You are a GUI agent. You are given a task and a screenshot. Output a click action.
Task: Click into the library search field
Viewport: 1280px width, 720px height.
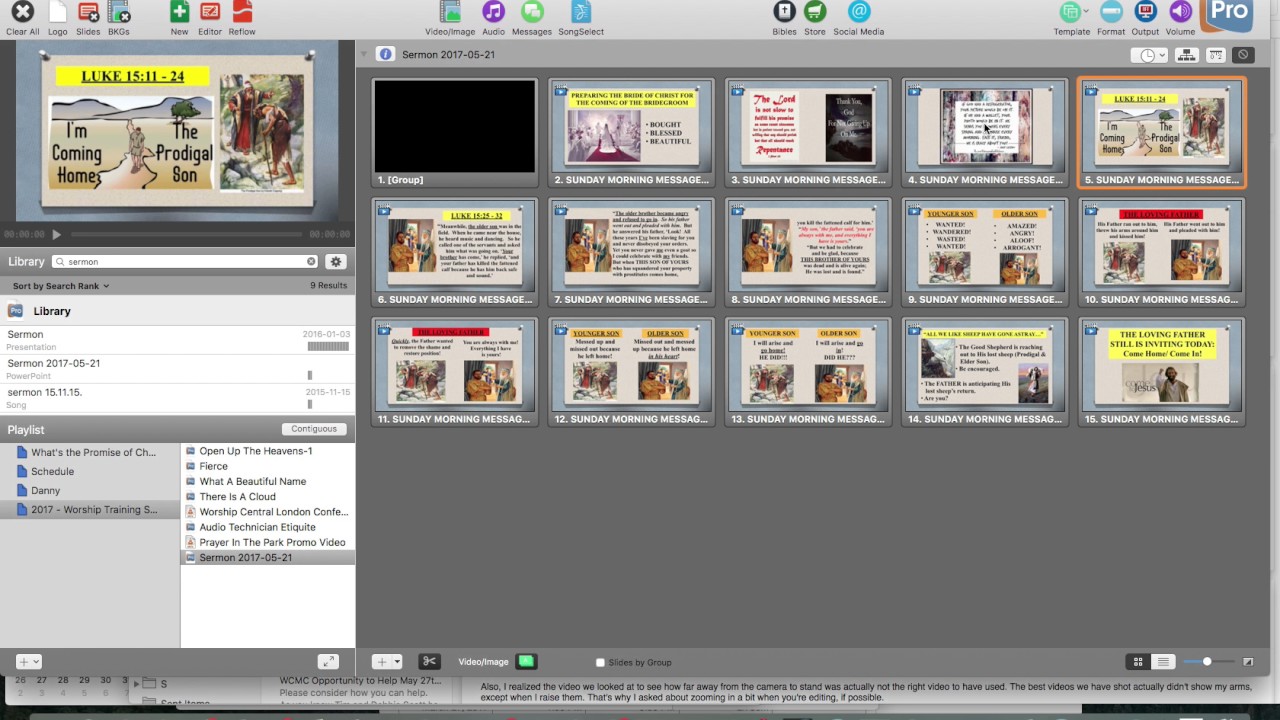(x=185, y=262)
